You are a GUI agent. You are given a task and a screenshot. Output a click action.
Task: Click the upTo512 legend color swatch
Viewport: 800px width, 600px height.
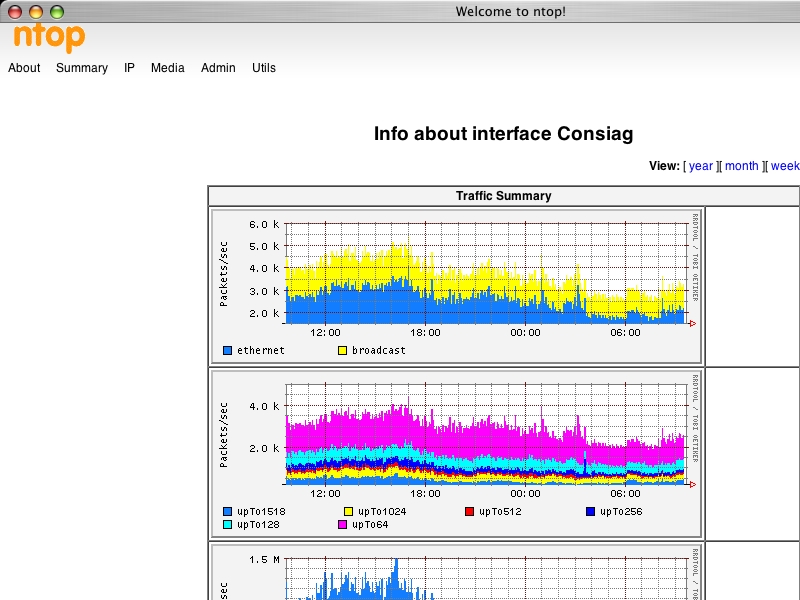point(469,511)
